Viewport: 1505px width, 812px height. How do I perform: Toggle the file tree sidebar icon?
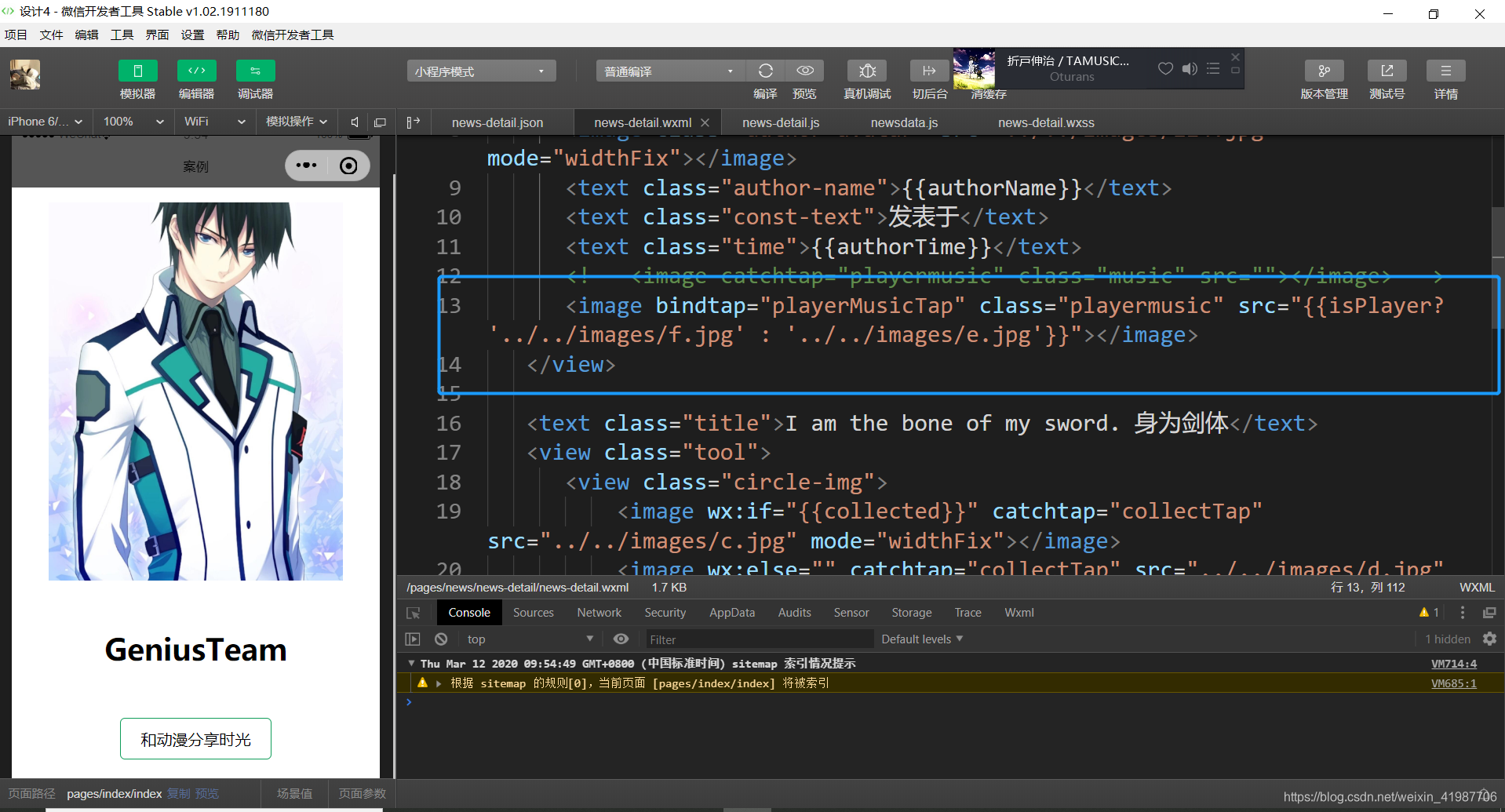414,122
